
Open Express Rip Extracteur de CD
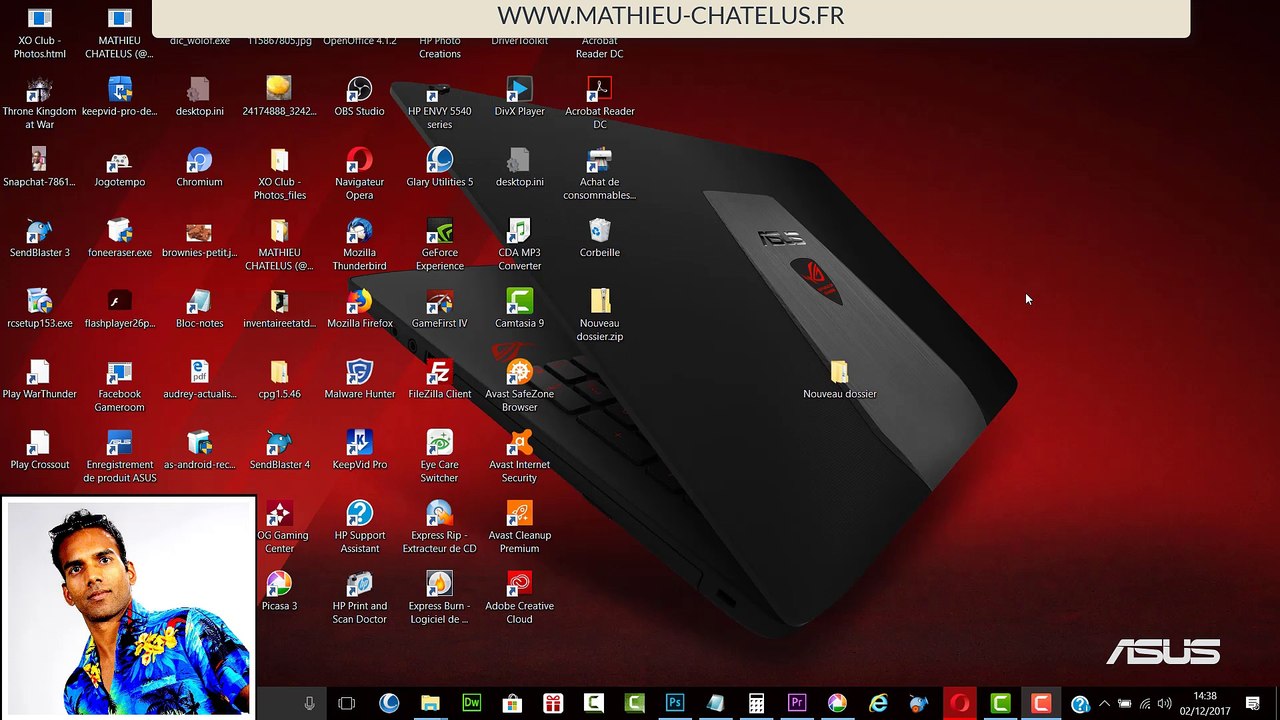(x=439, y=528)
